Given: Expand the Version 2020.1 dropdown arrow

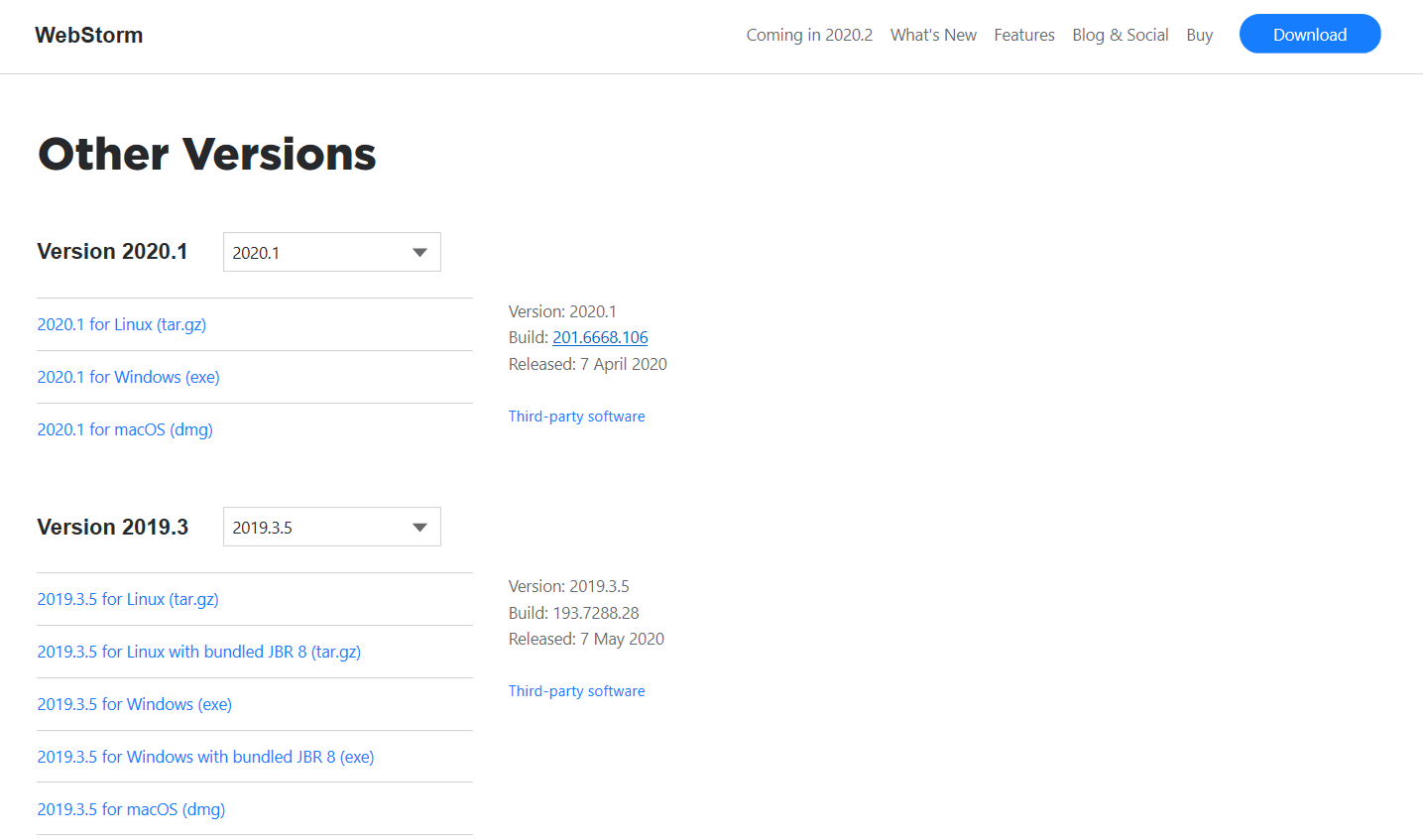Looking at the screenshot, I should click(x=418, y=251).
